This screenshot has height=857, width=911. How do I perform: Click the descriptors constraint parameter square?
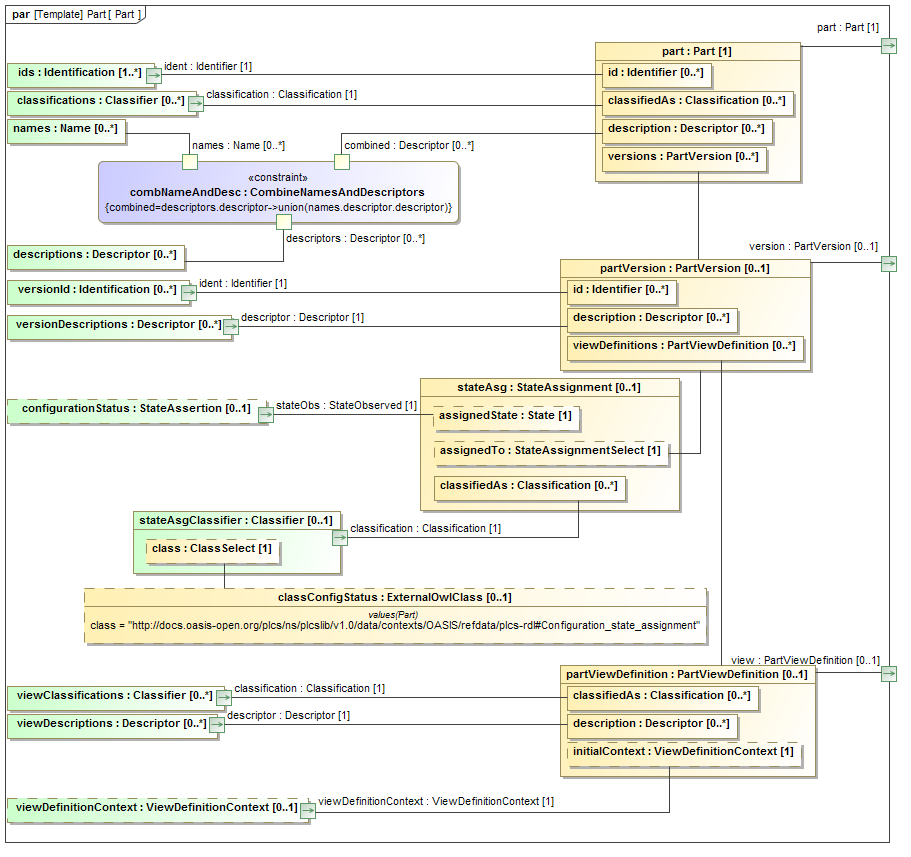pos(284,221)
